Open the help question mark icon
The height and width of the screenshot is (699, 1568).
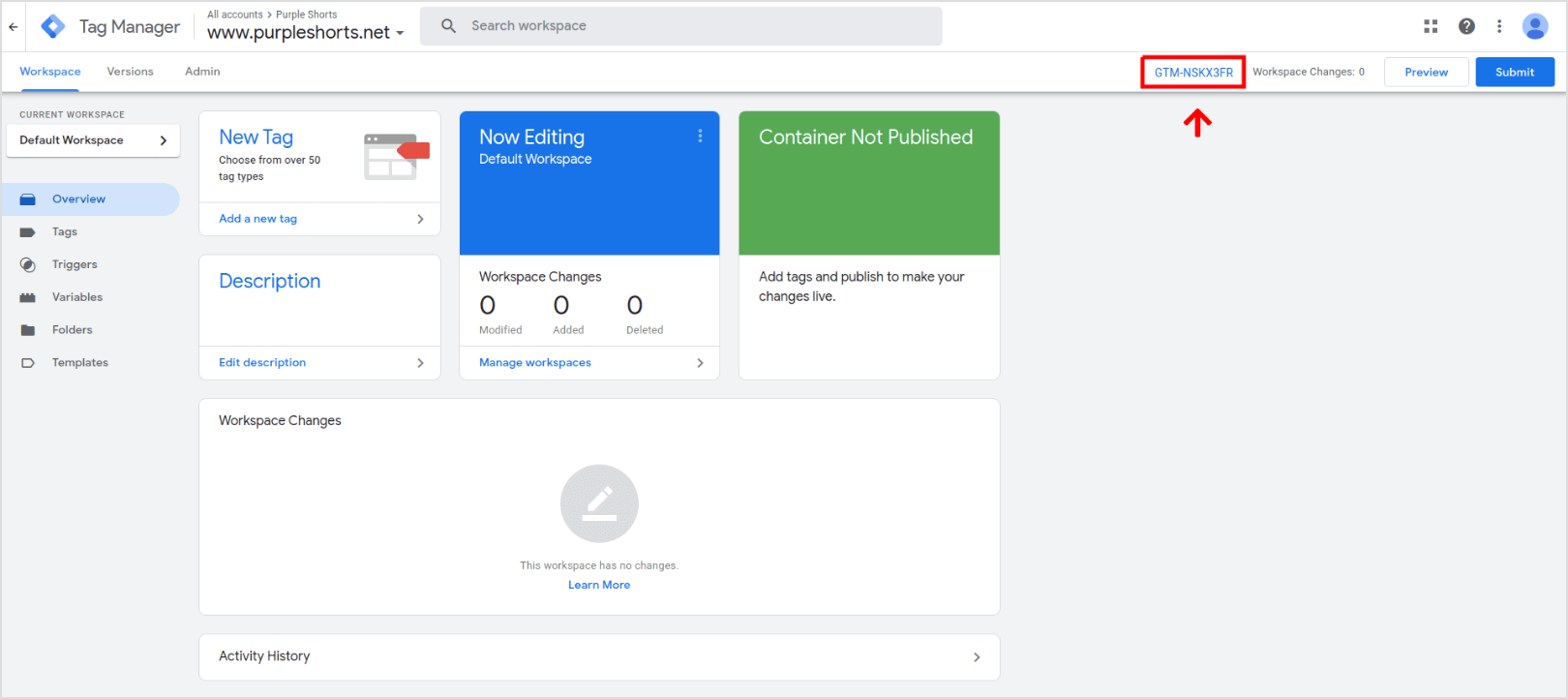1466,26
